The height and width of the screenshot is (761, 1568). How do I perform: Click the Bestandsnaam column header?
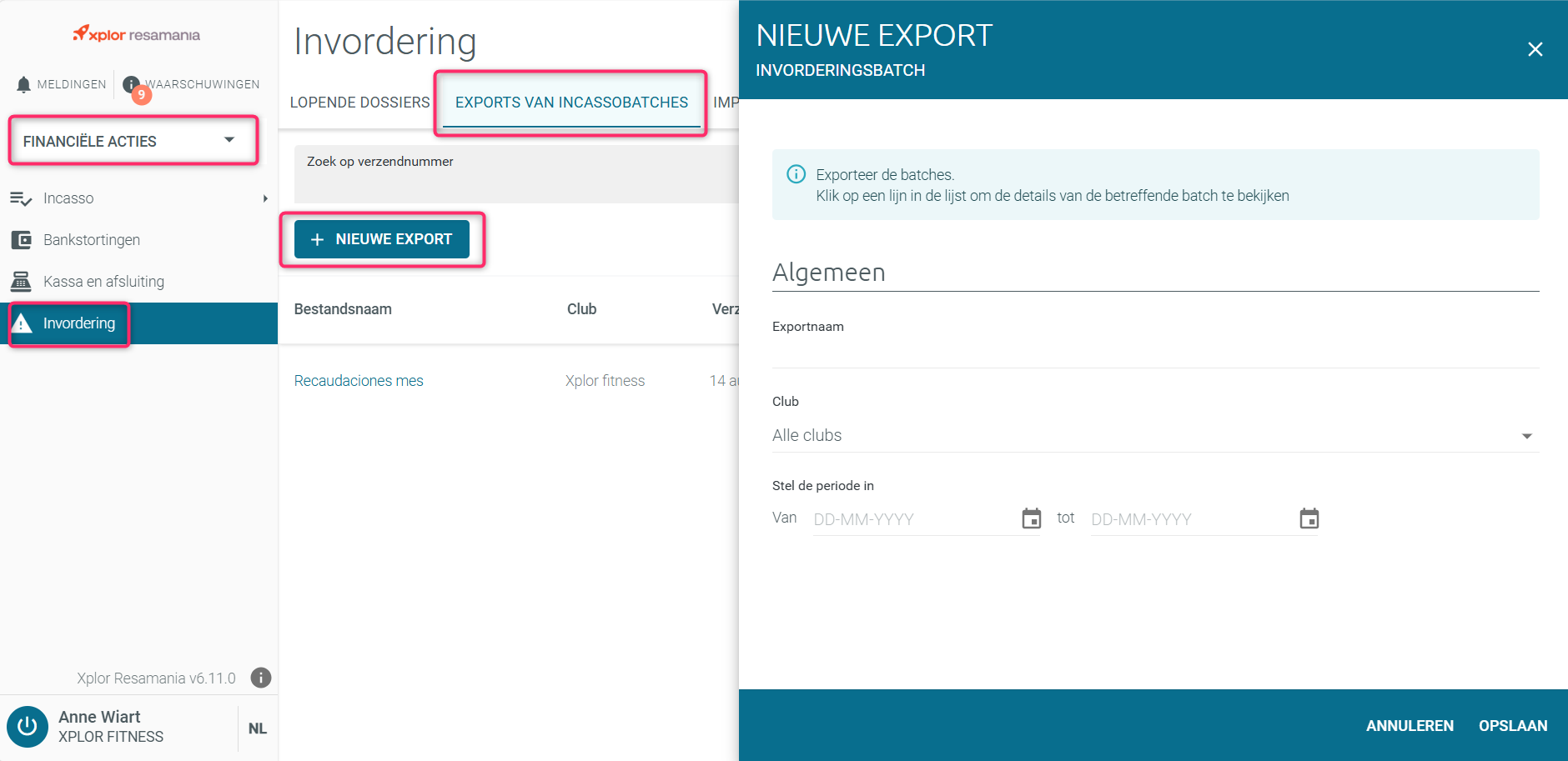pos(343,309)
